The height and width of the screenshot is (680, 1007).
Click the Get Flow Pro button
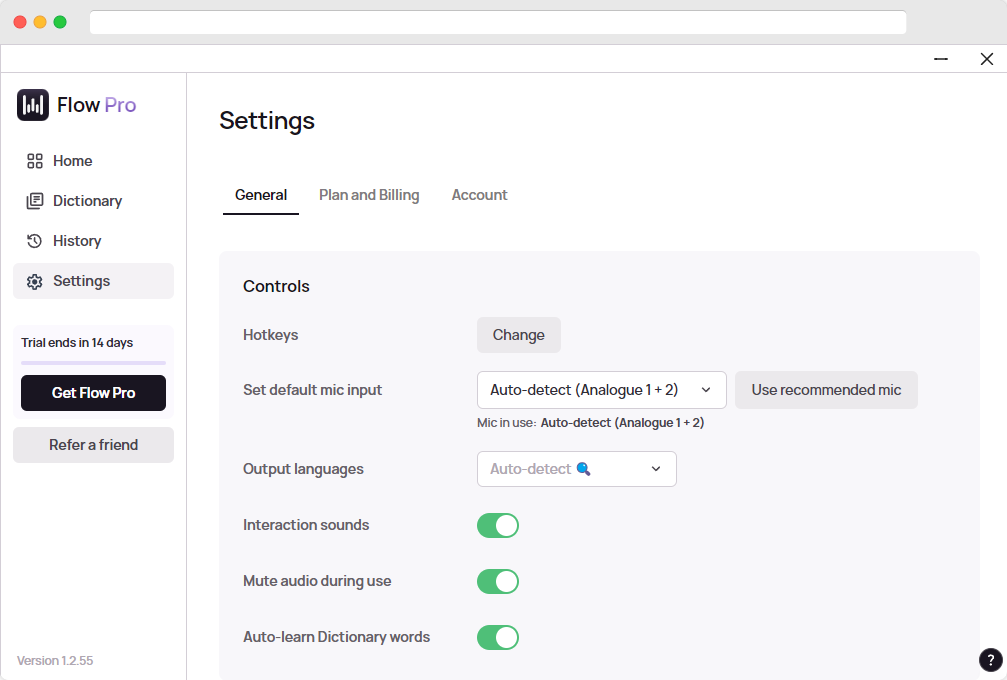pos(93,393)
